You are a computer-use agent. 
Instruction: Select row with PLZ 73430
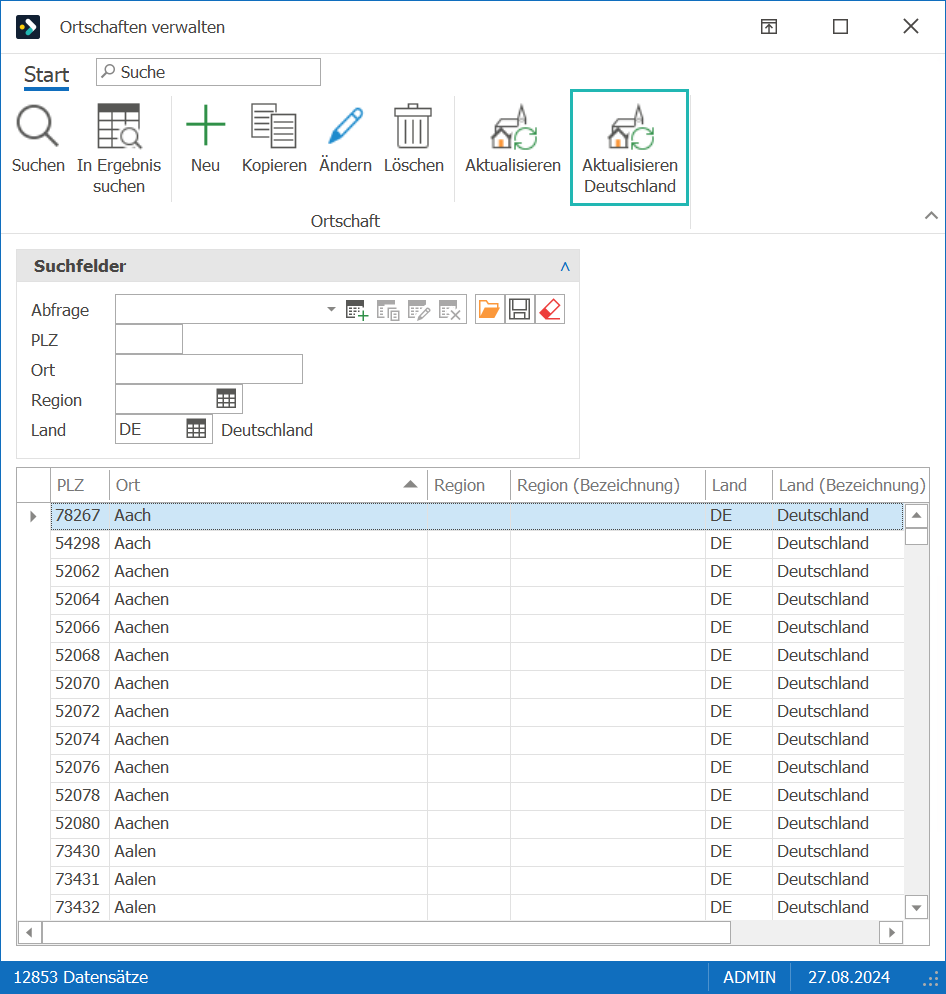(477, 851)
